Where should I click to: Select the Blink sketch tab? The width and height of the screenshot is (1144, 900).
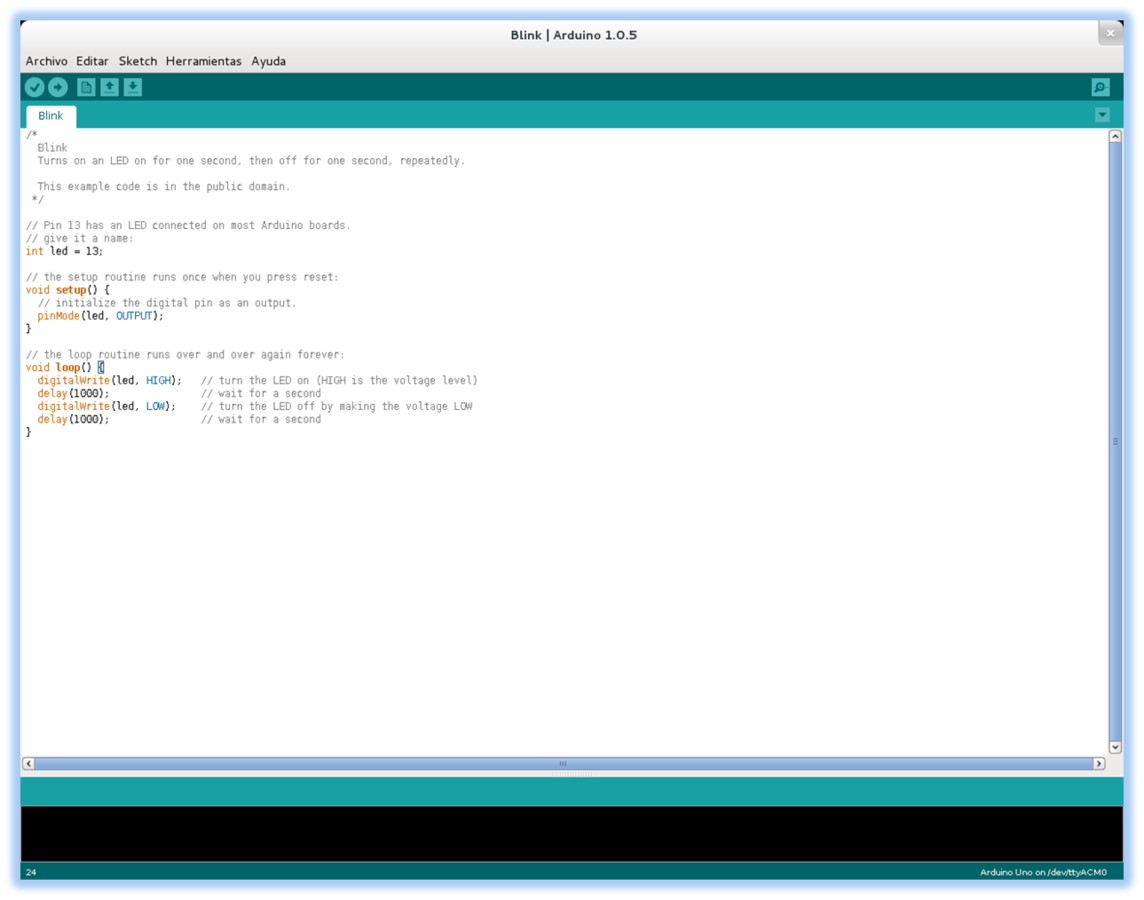tap(51, 116)
